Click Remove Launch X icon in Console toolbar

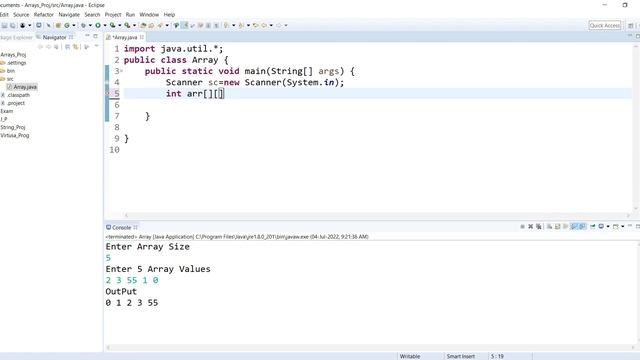pyautogui.click(x=531, y=227)
